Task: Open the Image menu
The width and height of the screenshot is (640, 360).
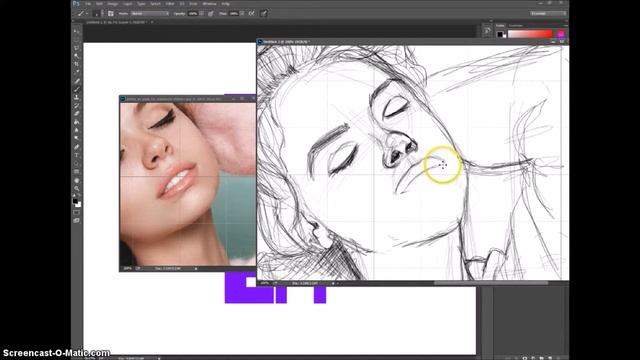Action: point(113,4)
